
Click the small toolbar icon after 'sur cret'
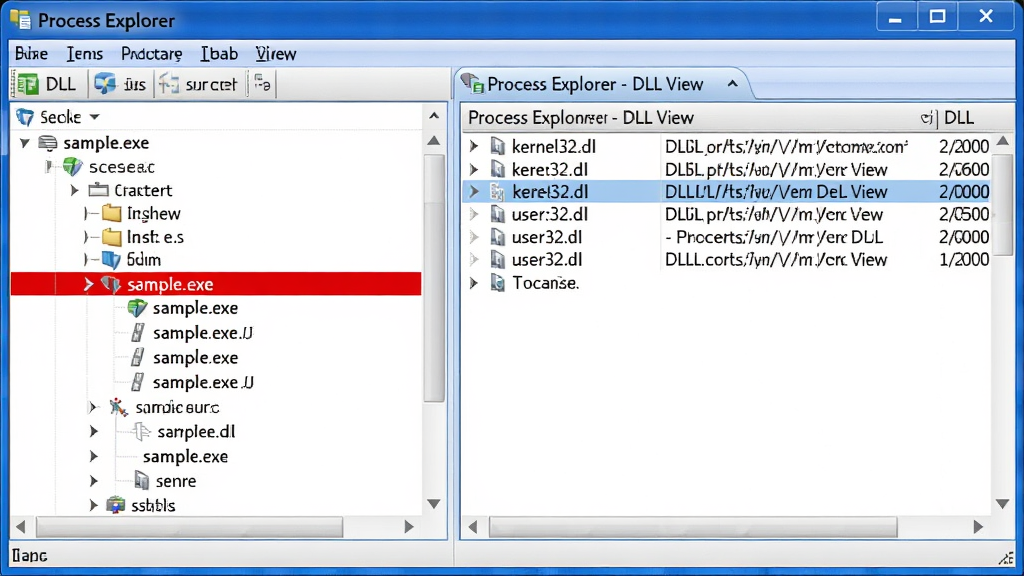pyautogui.click(x=263, y=84)
